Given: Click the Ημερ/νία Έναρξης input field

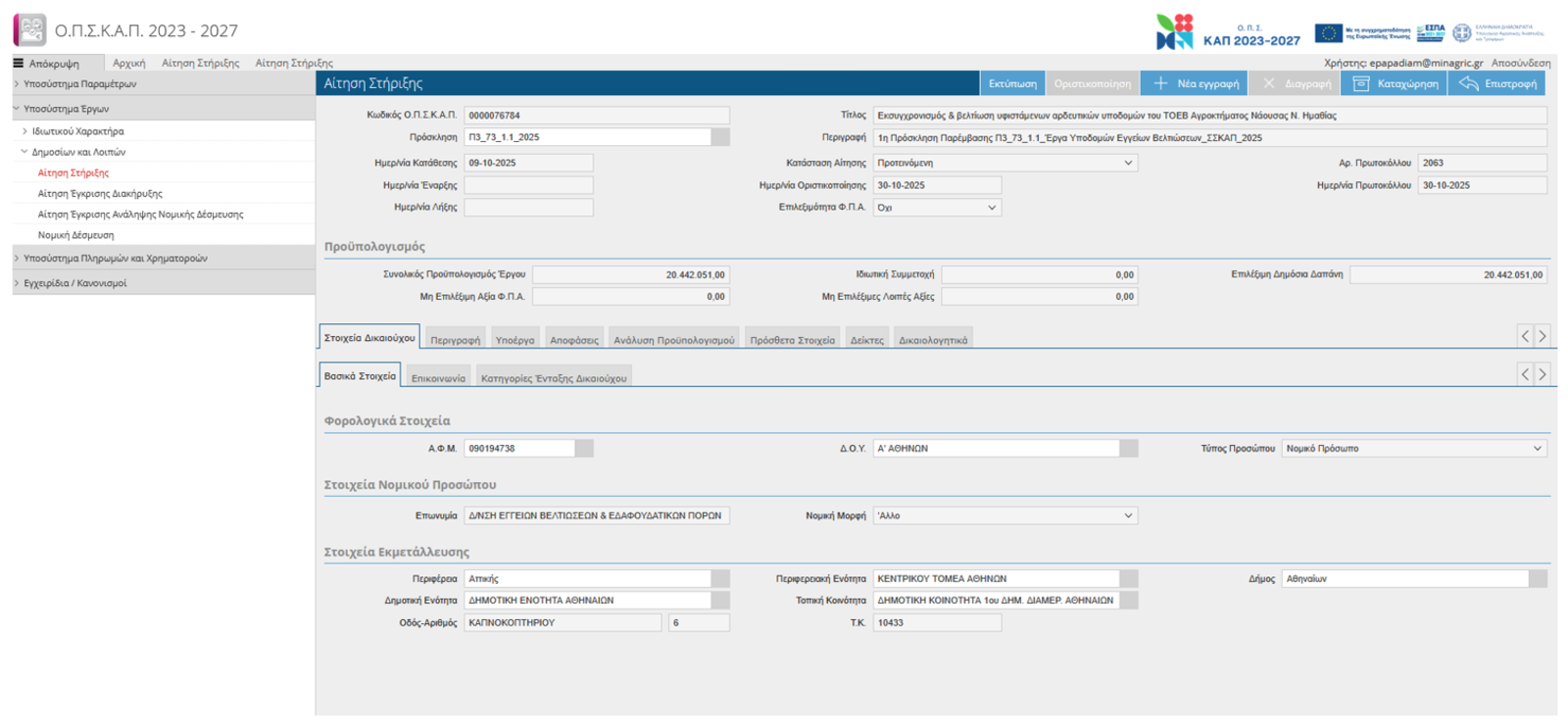Looking at the screenshot, I should (528, 185).
